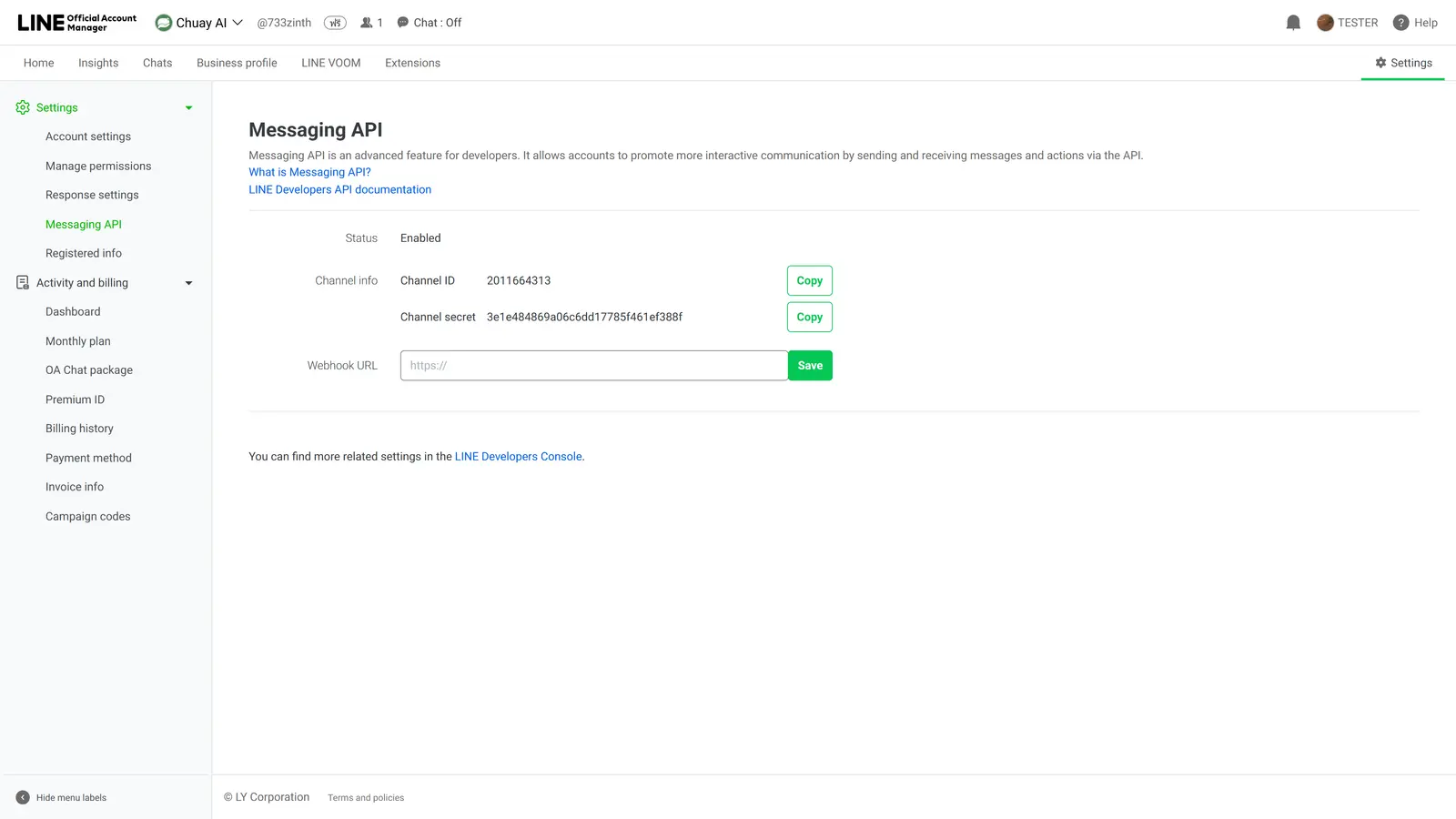Click the Activity and billing document icon
1456x819 pixels.
23,283
